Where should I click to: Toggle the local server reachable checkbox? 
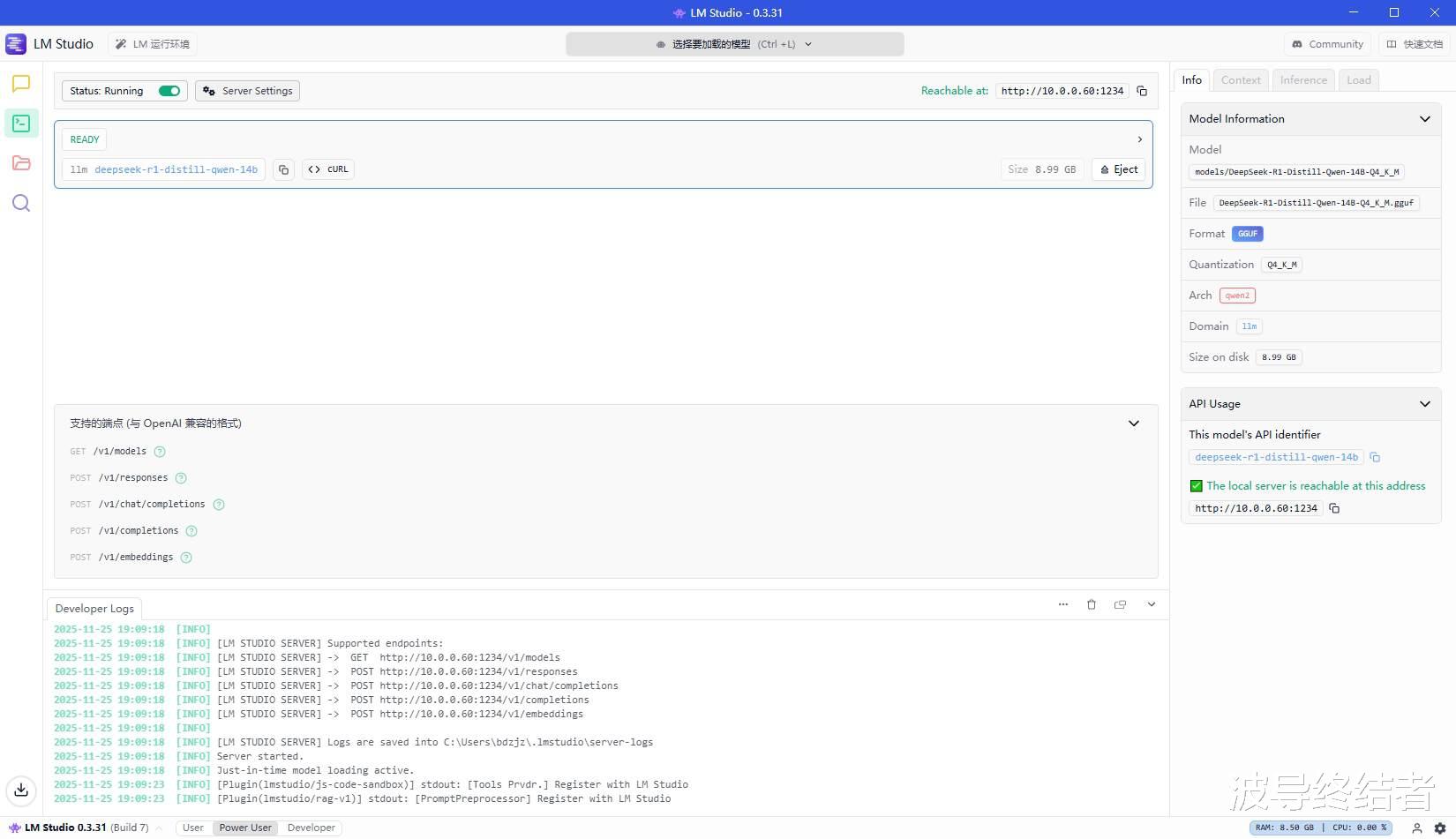(1197, 486)
